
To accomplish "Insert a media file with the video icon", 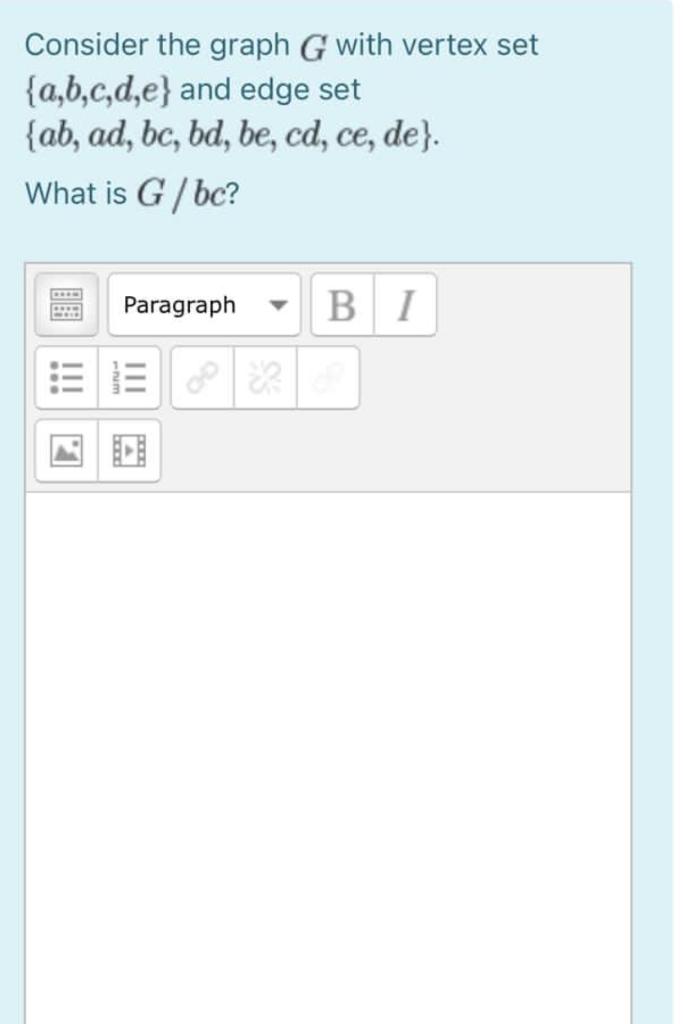I will [x=128, y=450].
